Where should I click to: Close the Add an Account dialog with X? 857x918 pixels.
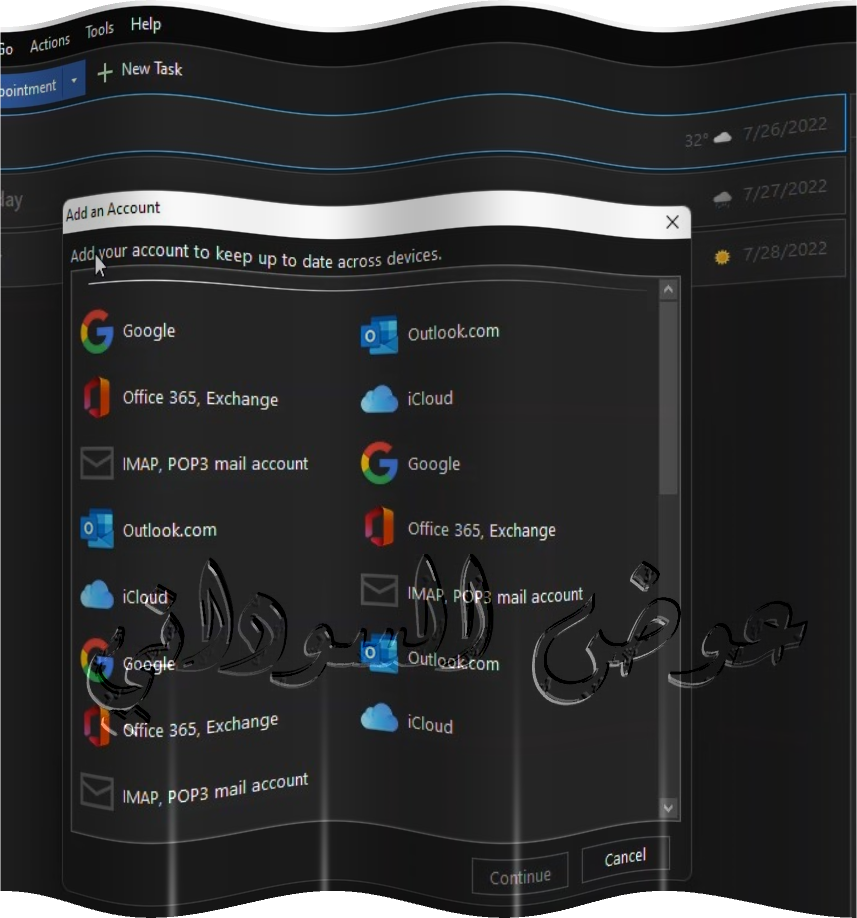pyautogui.click(x=673, y=222)
